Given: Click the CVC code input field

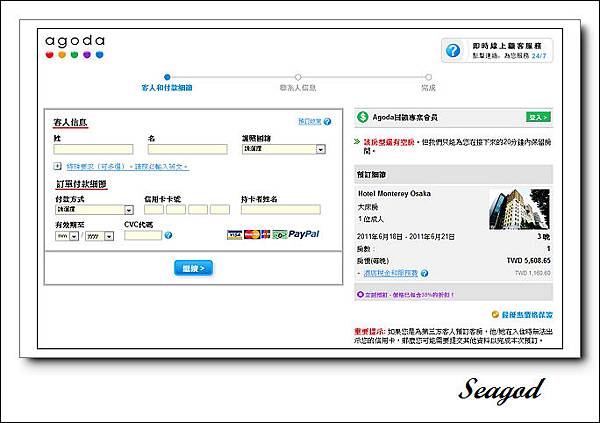Looking at the screenshot, I should [143, 235].
